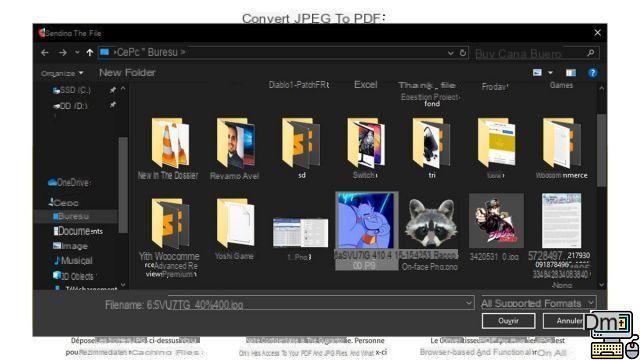Toggle the preview pane

(571, 73)
